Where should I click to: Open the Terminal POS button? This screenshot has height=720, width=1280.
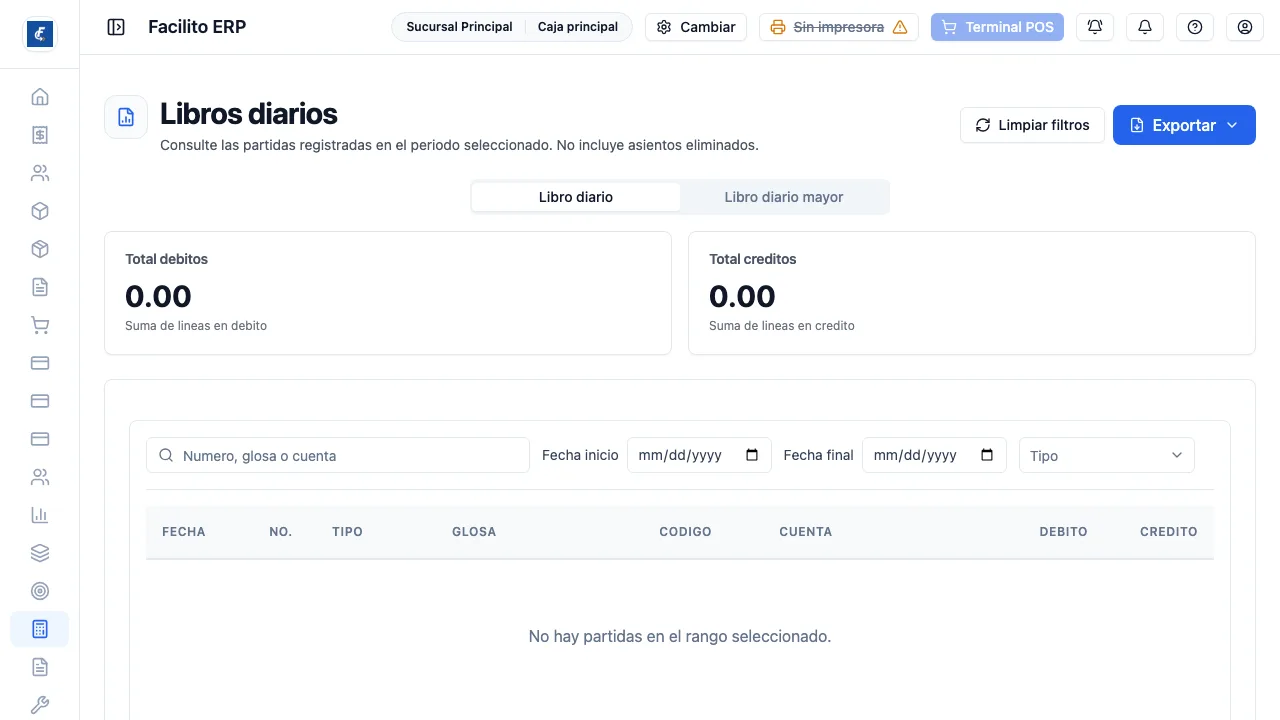tap(997, 27)
